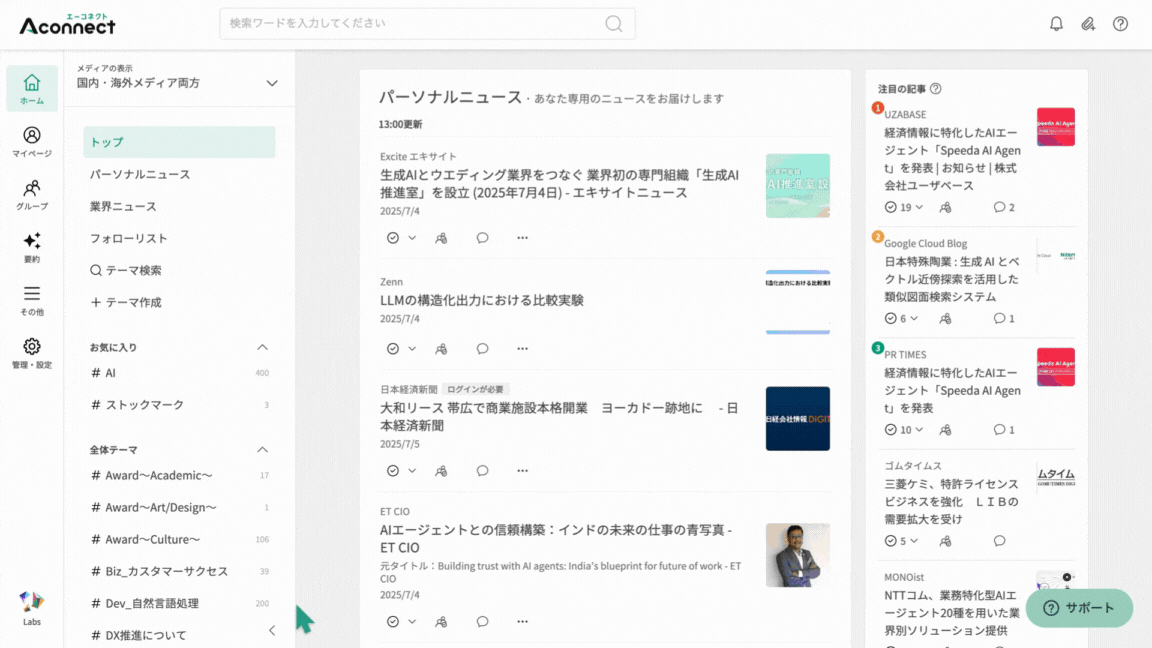Mark the 日本経済新聞 article as read
The width and height of the screenshot is (1152, 648).
[x=393, y=471]
